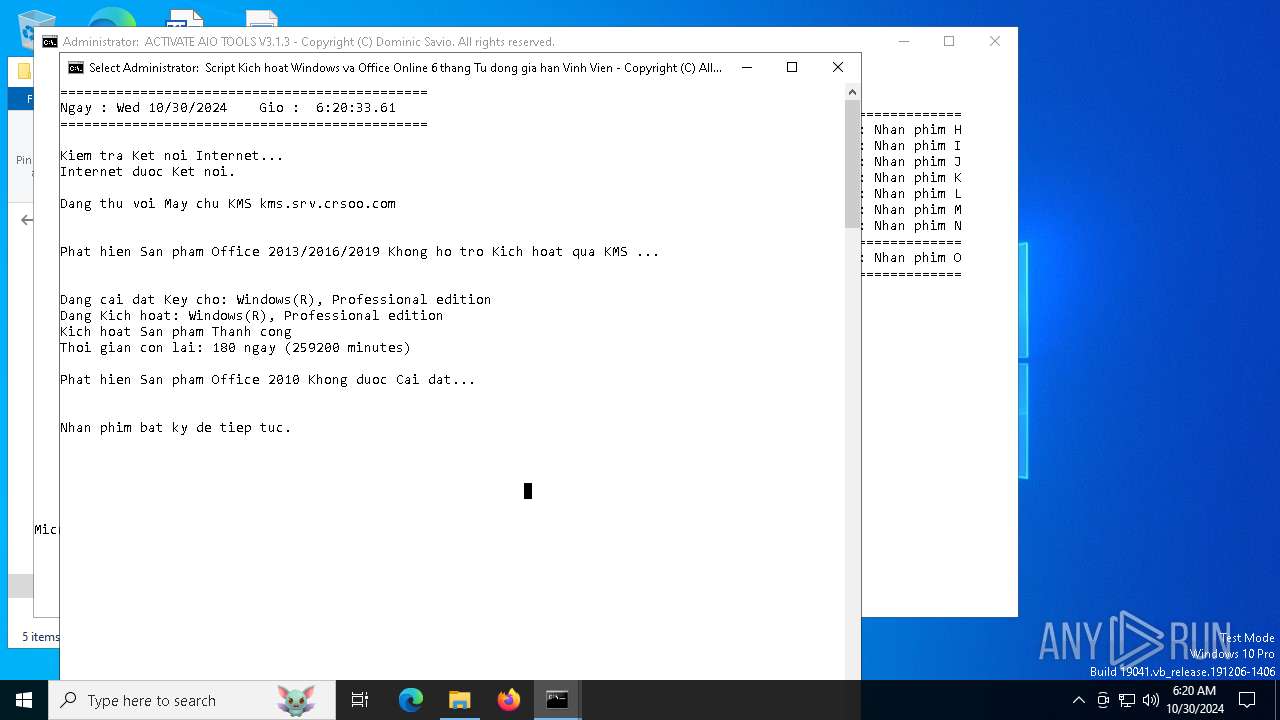
Task: Click 'Nhan phim K' in the background window
Action: point(917,177)
